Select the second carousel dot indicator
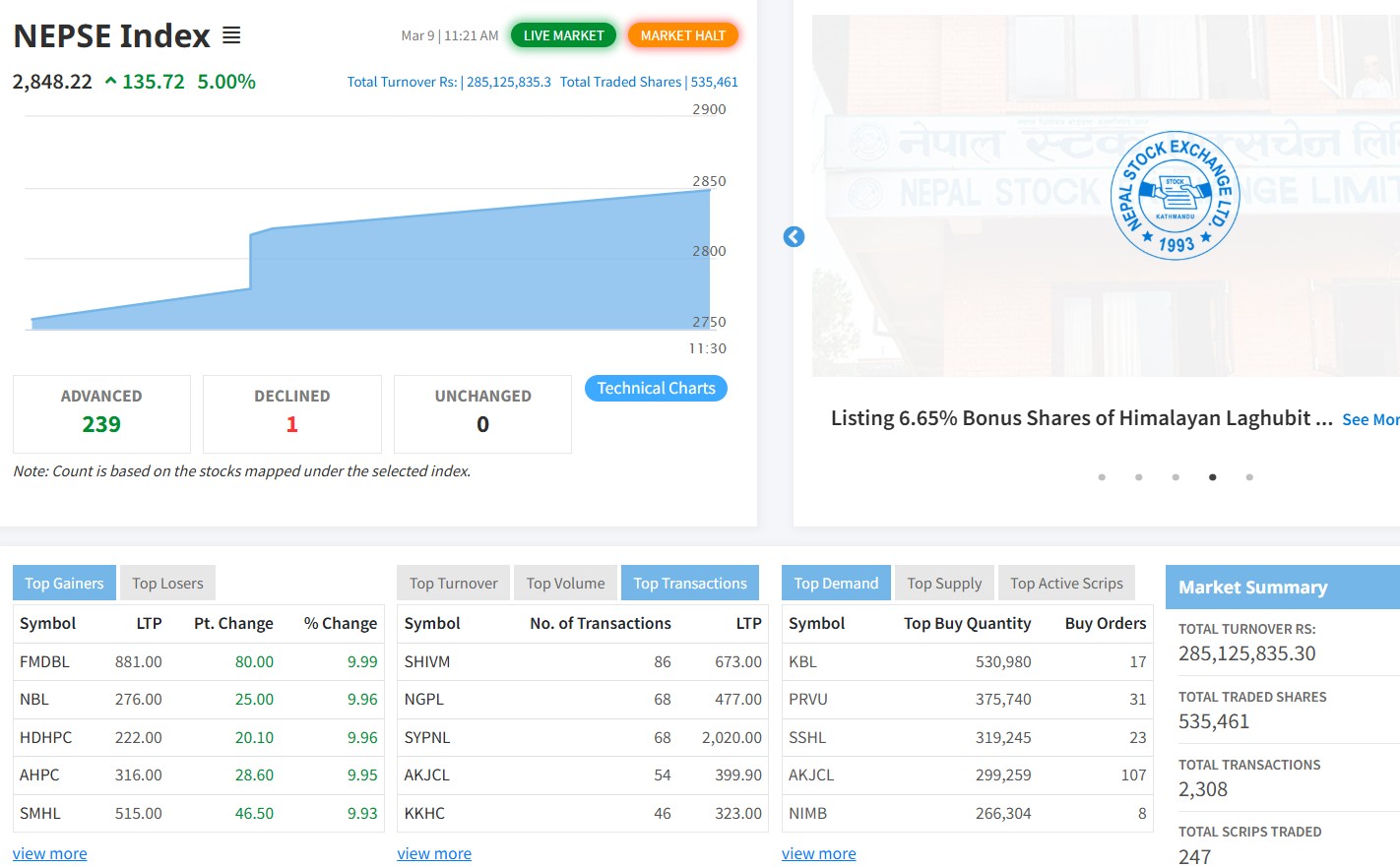The width and height of the screenshot is (1400, 868). (x=1138, y=477)
